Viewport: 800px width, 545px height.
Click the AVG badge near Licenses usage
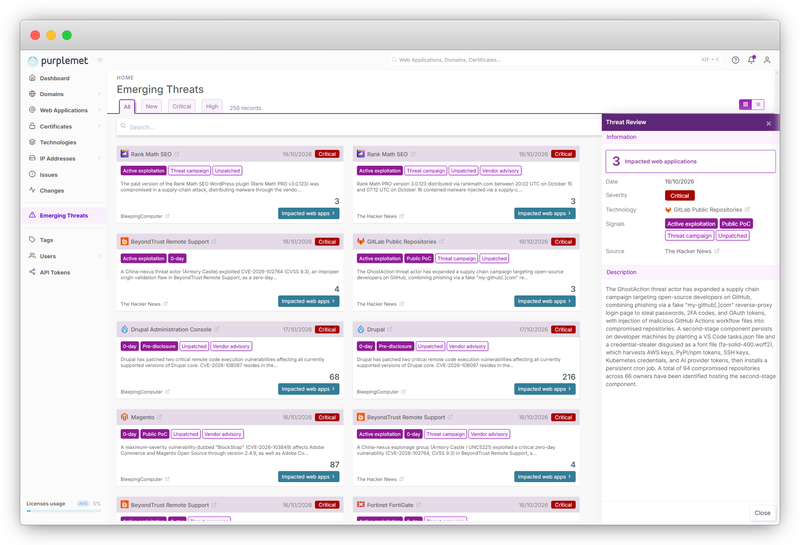pos(83,503)
